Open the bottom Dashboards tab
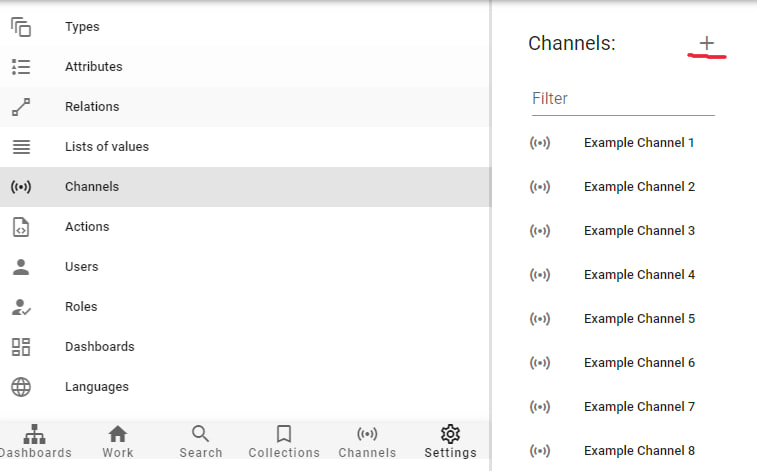The image size is (757, 471). [x=35, y=441]
